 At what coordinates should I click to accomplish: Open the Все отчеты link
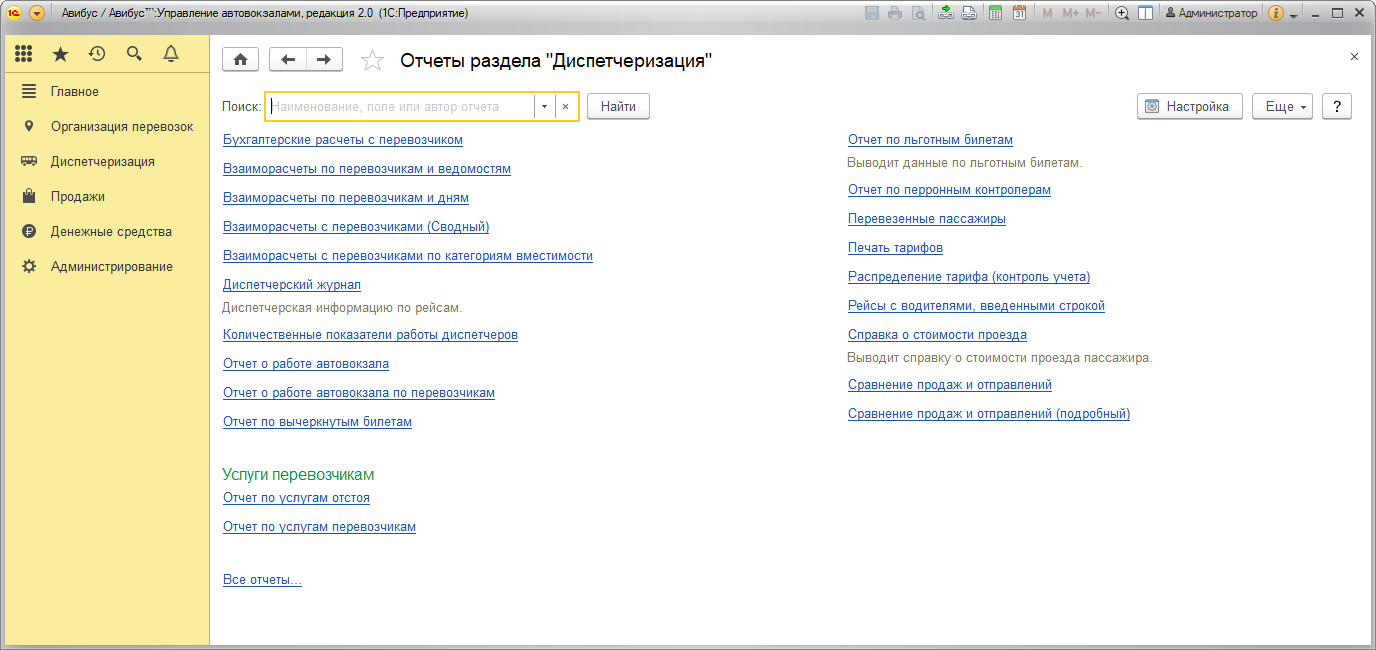[x=262, y=580]
